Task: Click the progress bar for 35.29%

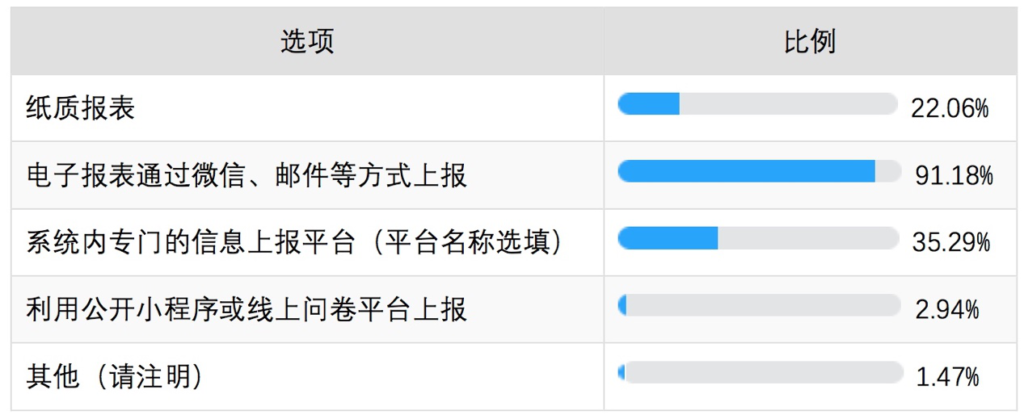Action: [758, 238]
